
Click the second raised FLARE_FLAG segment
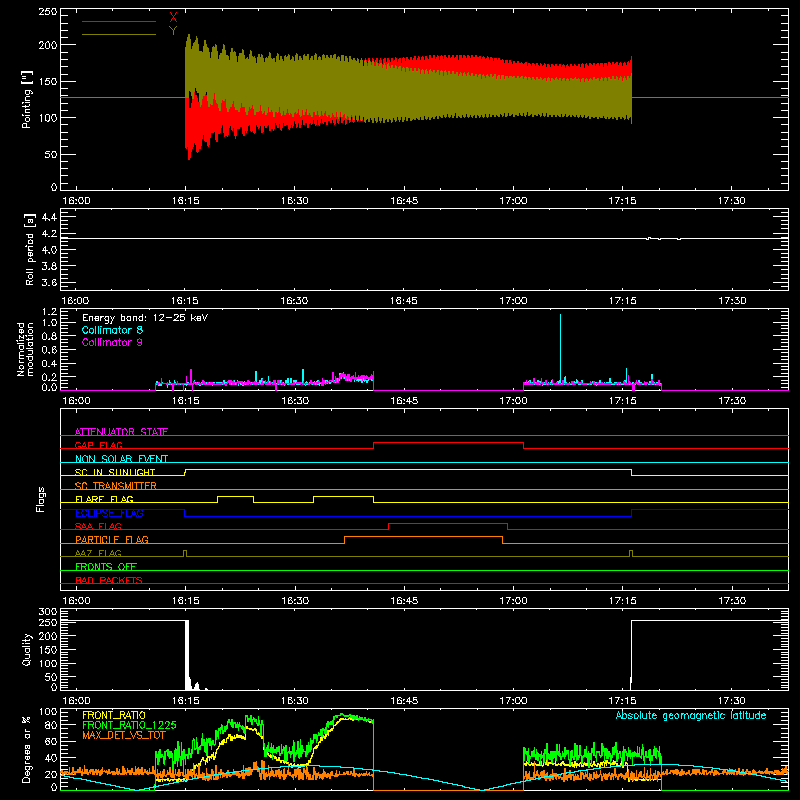[343, 496]
